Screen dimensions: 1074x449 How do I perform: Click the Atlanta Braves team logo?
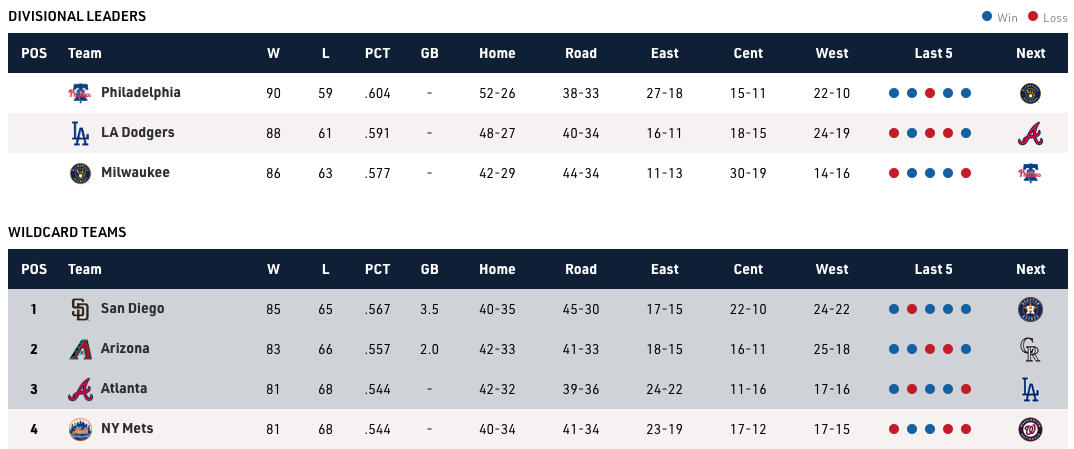point(80,389)
